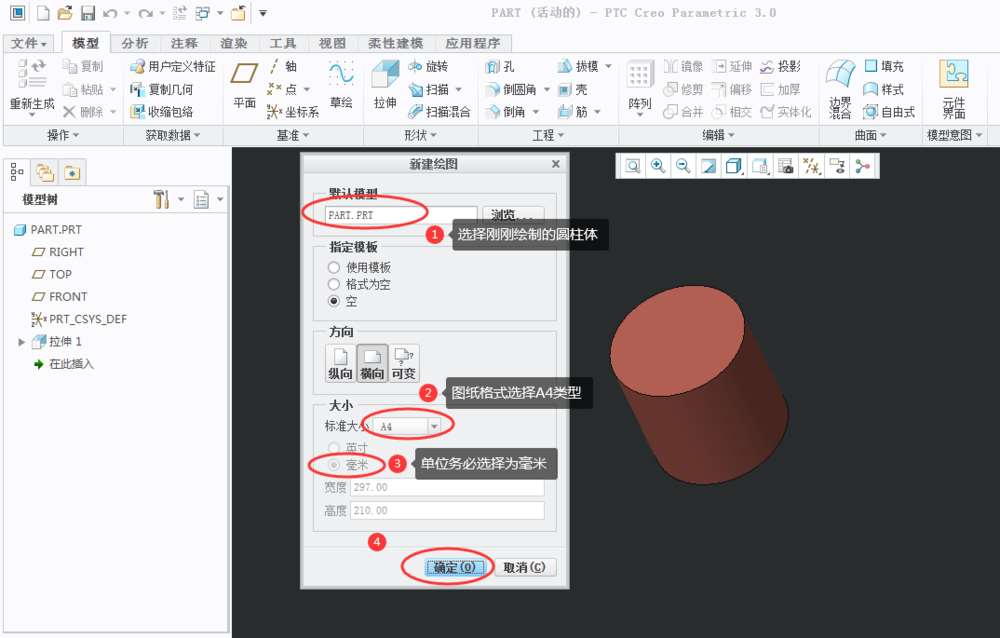Open the 形状 group dropdown
This screenshot has width=1000, height=638.
420,135
